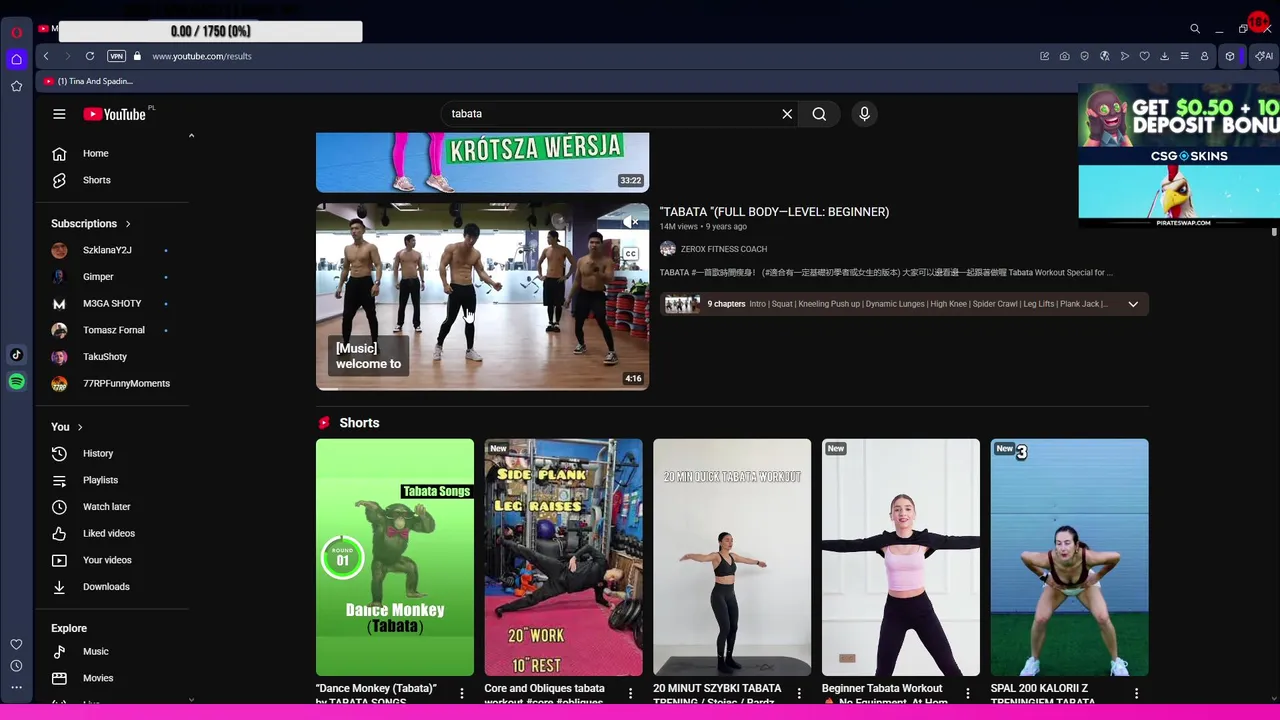Open options for Dance Monkey short
Image resolution: width=1280 pixels, height=720 pixels.
click(461, 693)
